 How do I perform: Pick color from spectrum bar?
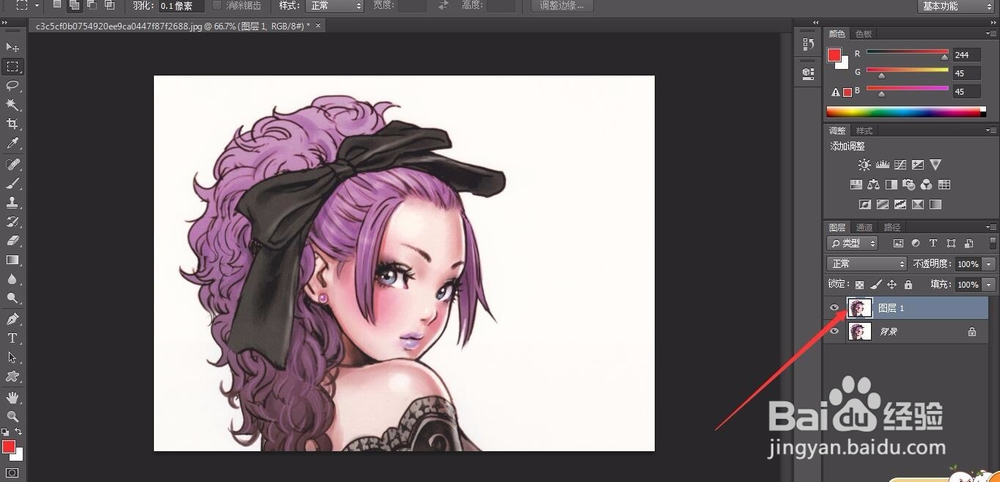pos(906,112)
